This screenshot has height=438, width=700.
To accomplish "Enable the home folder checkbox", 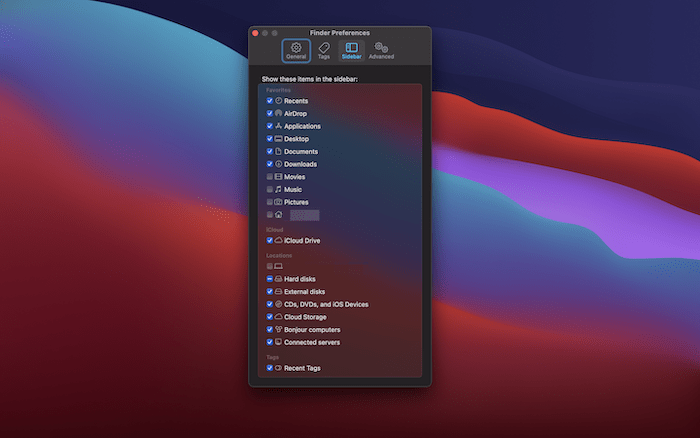I will tap(270, 214).
